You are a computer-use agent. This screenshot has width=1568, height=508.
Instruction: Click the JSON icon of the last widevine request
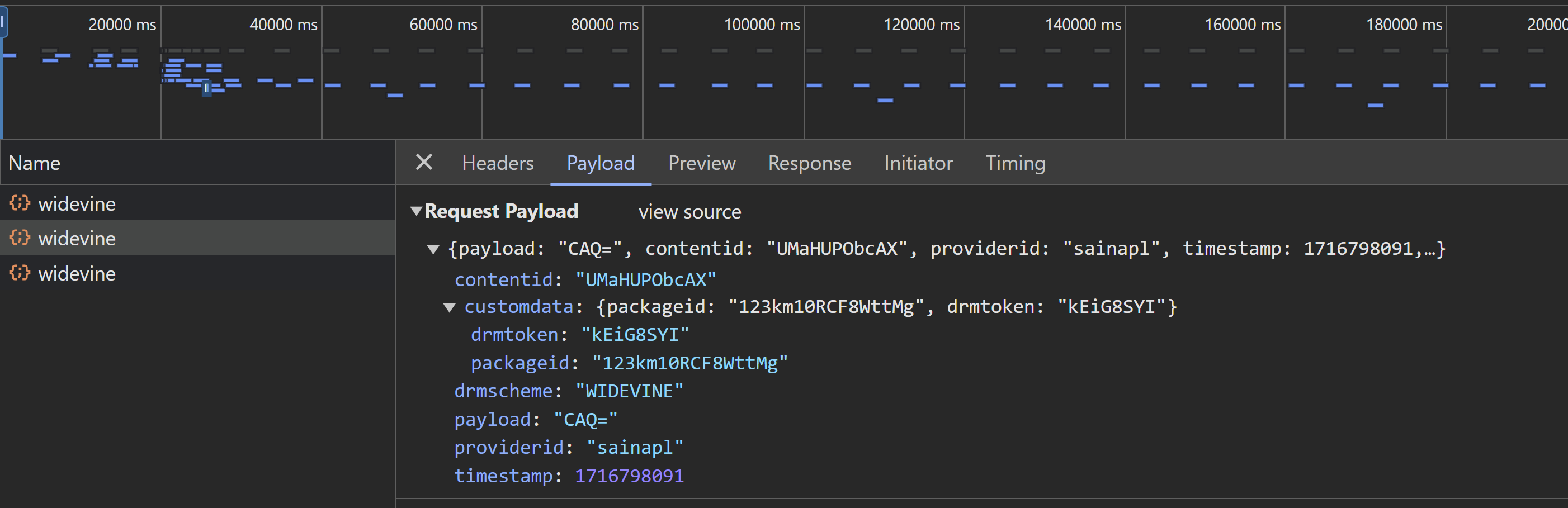coord(20,273)
